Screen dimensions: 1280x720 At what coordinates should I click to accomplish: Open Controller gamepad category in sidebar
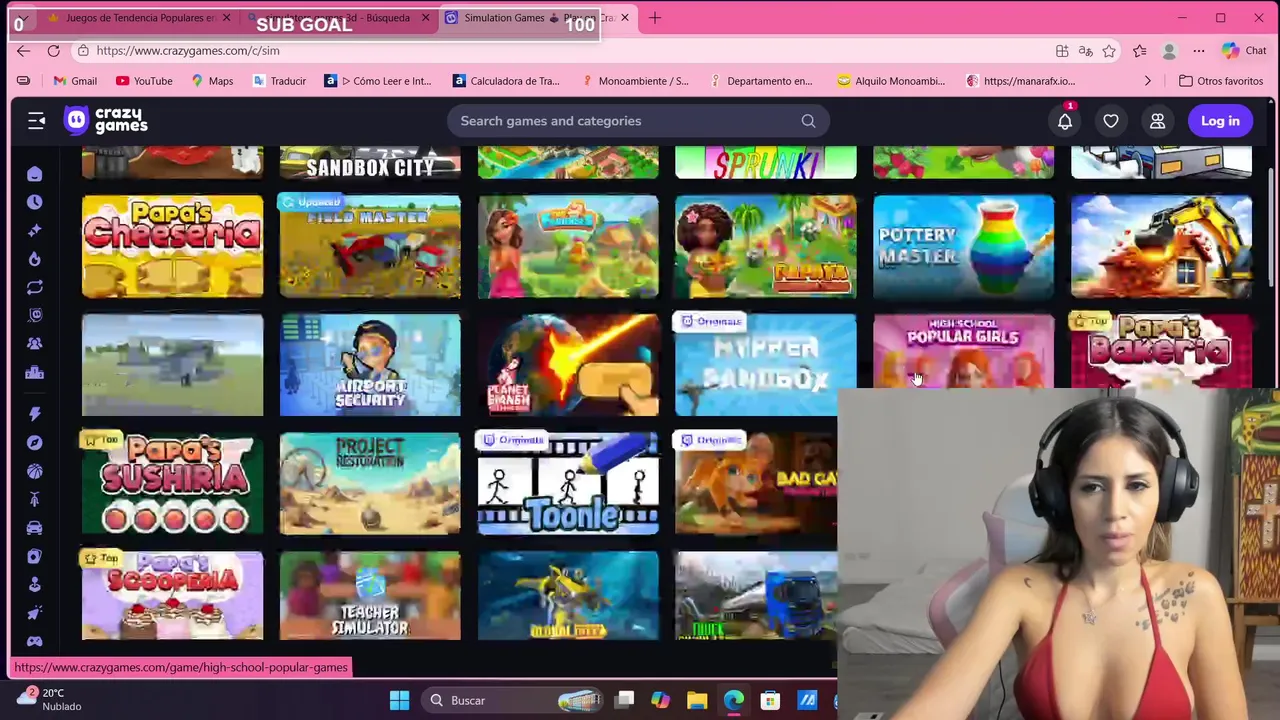pos(35,641)
